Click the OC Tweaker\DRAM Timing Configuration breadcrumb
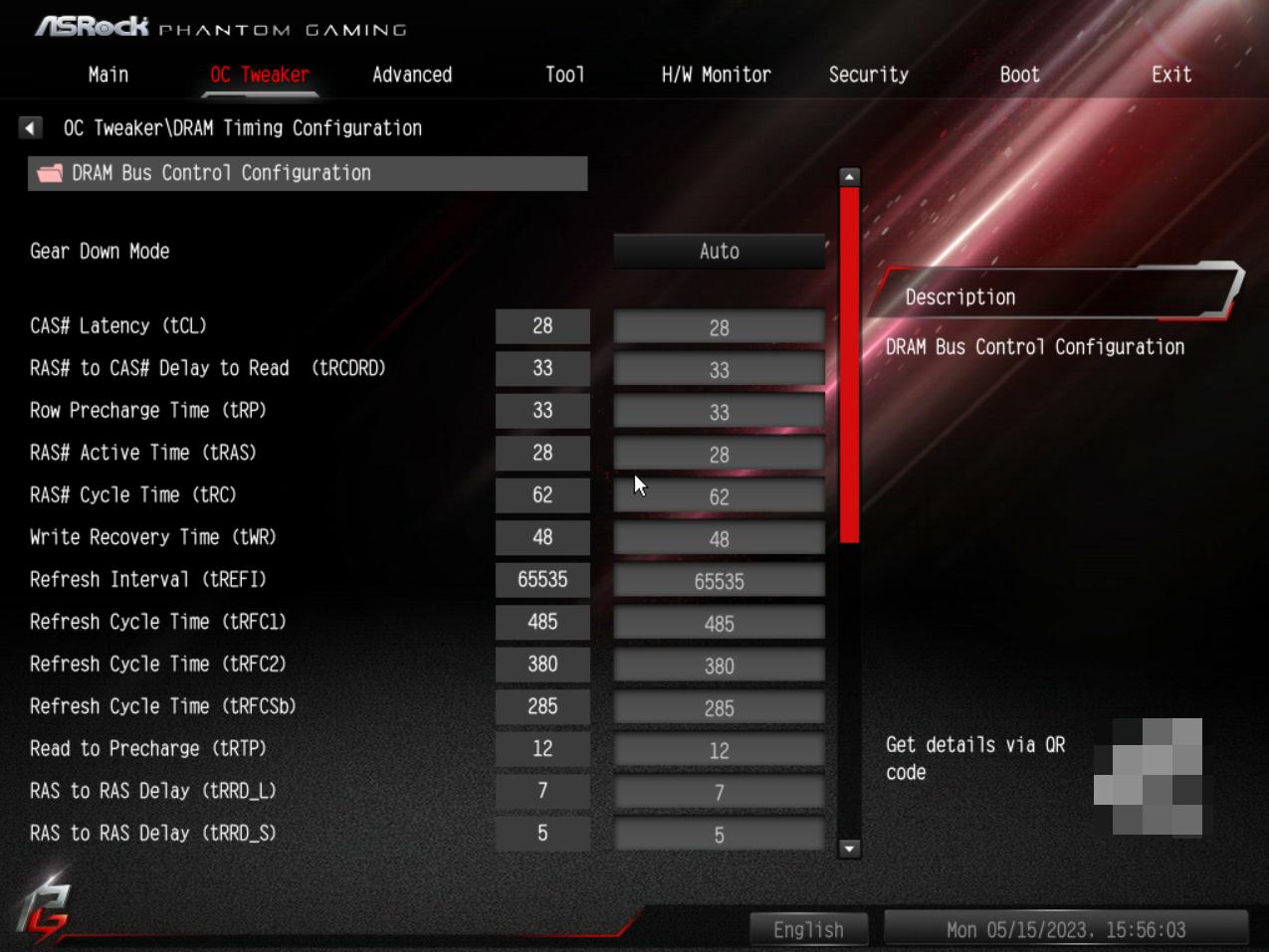 [243, 128]
